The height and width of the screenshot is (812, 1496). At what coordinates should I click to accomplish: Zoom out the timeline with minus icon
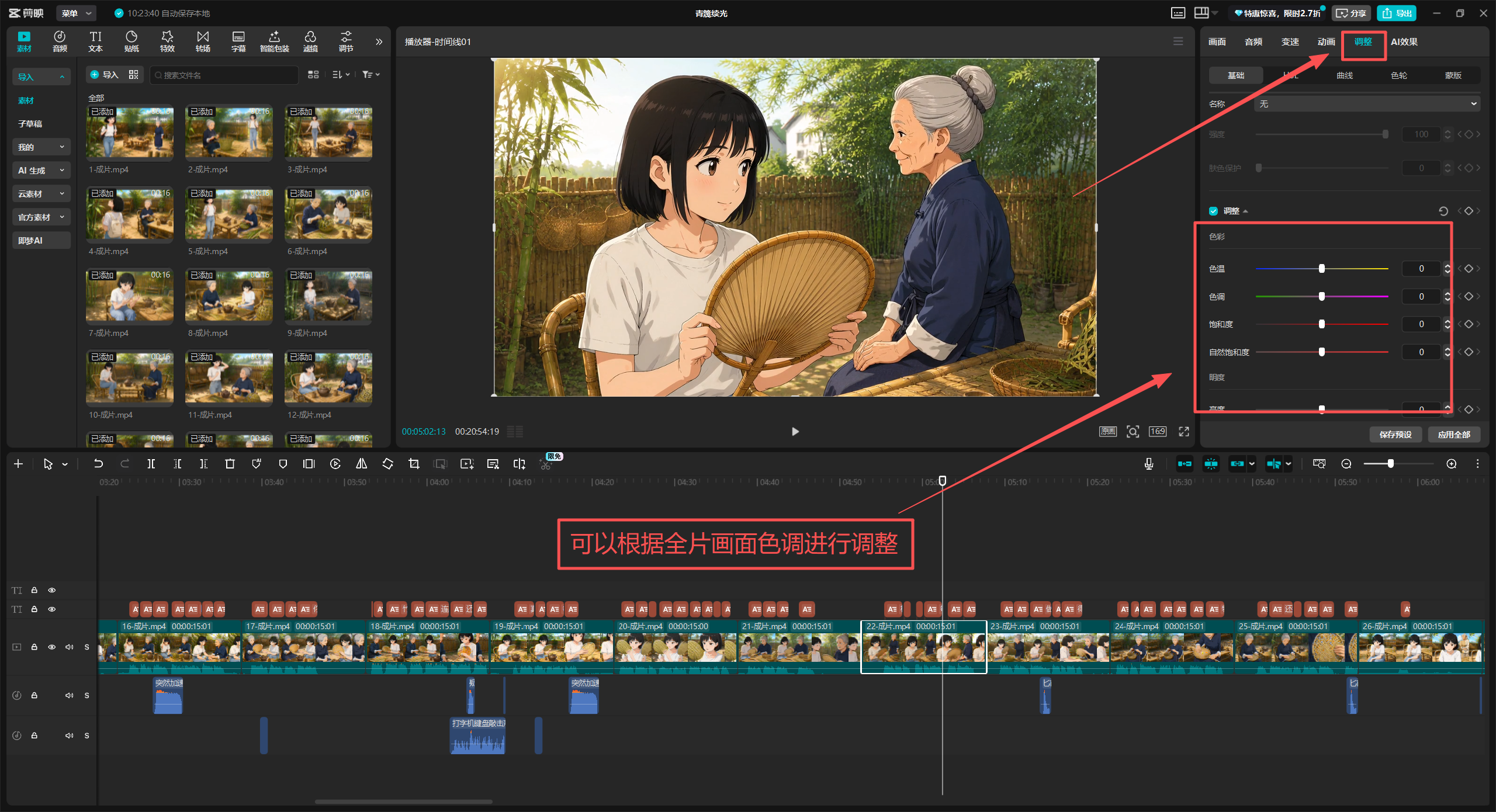(1346, 464)
